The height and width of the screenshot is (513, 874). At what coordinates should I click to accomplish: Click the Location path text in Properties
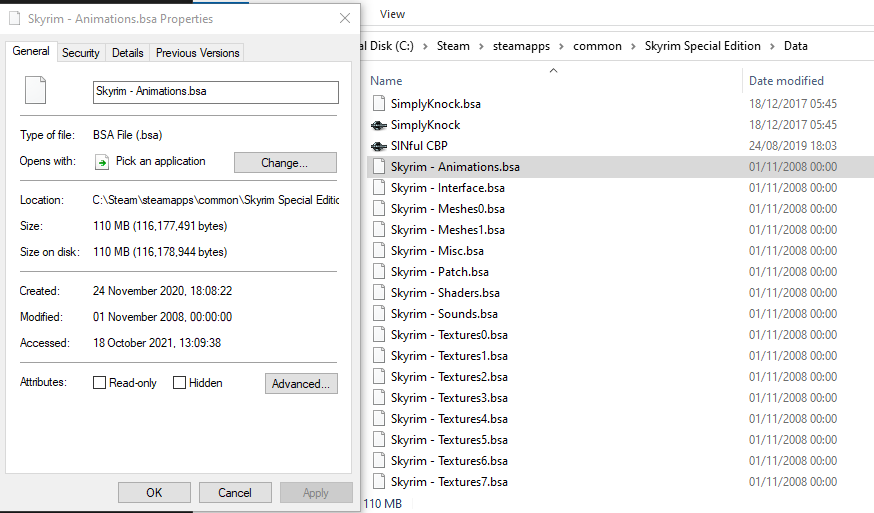point(216,200)
